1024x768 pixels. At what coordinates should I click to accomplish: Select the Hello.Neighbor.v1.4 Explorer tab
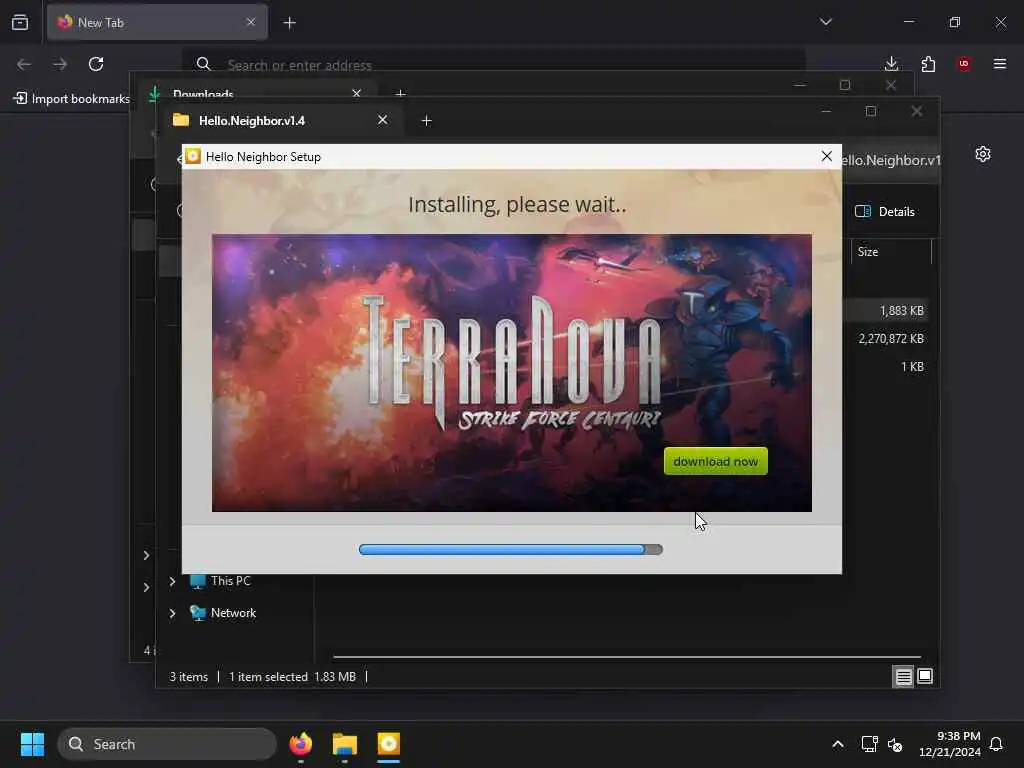coord(281,120)
